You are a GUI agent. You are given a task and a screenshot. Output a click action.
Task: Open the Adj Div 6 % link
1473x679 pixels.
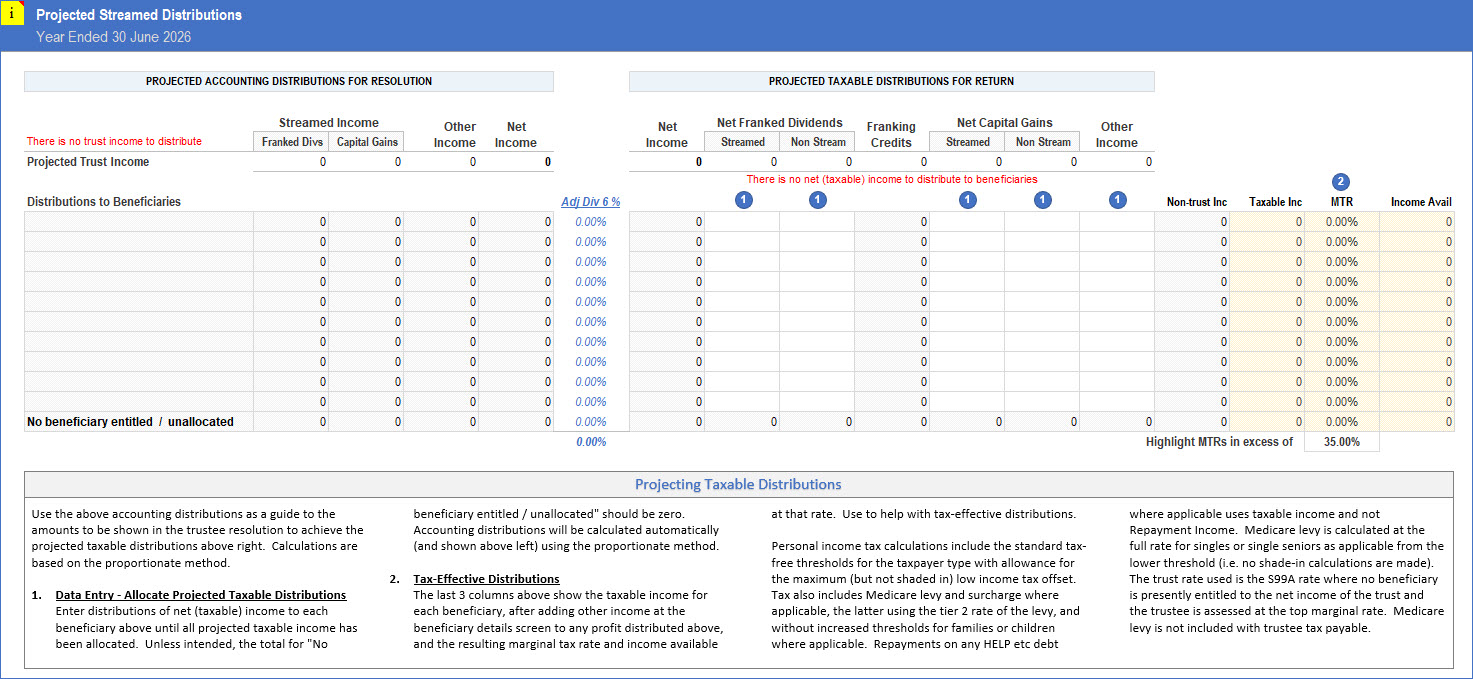point(590,202)
